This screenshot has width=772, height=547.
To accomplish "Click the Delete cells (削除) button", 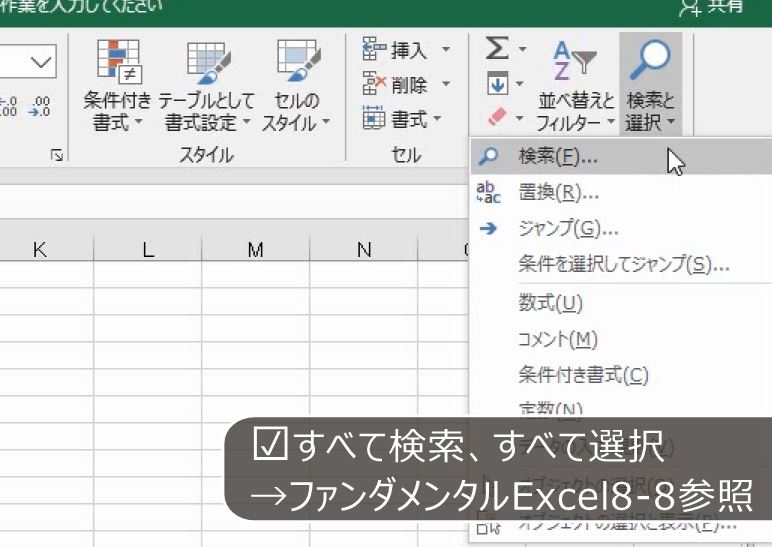I will point(397,84).
